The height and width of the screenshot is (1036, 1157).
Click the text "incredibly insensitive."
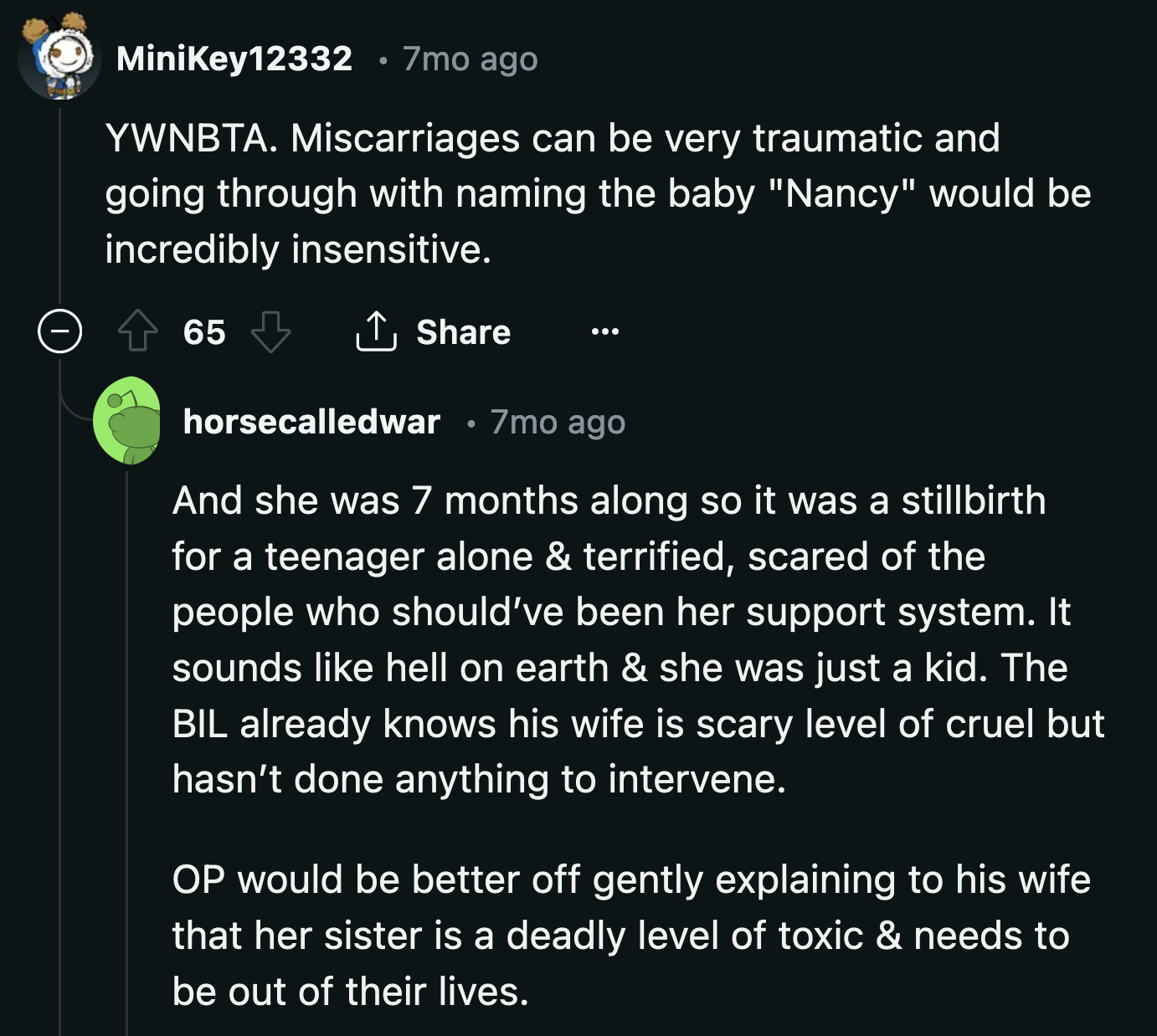point(297,249)
